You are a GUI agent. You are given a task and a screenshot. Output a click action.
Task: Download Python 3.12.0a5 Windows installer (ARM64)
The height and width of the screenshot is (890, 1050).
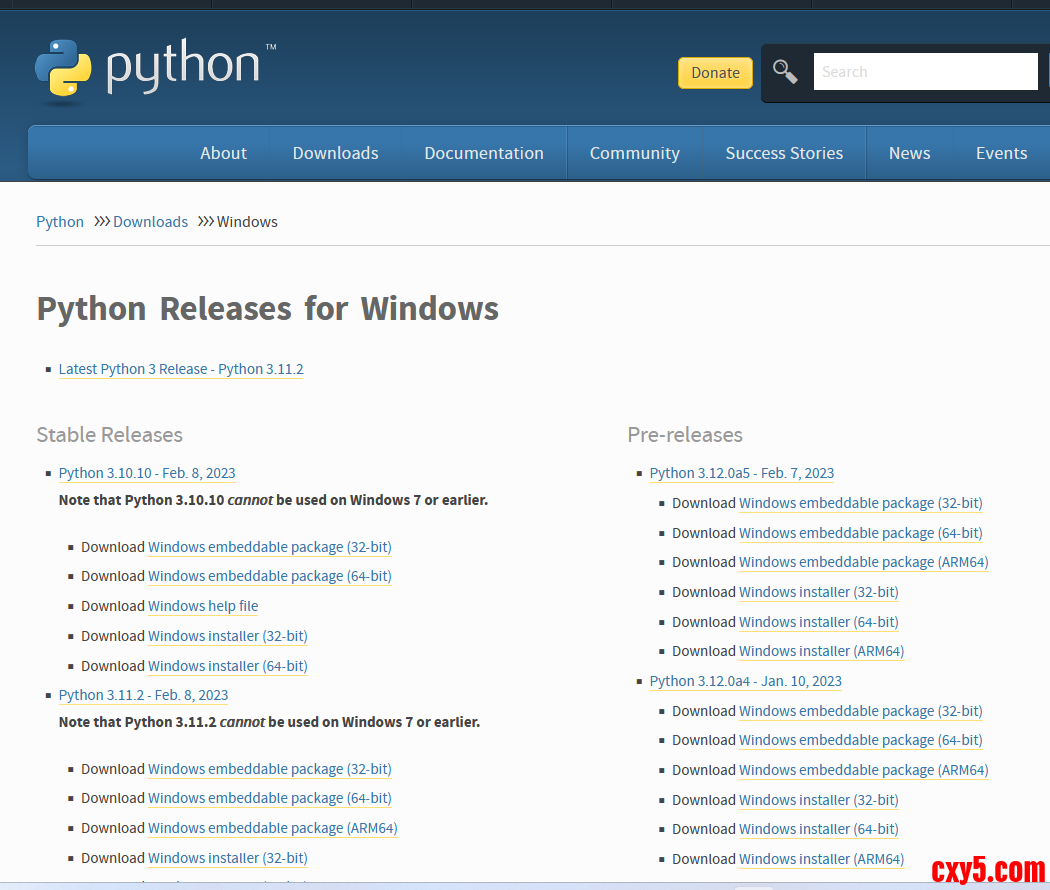tap(821, 651)
